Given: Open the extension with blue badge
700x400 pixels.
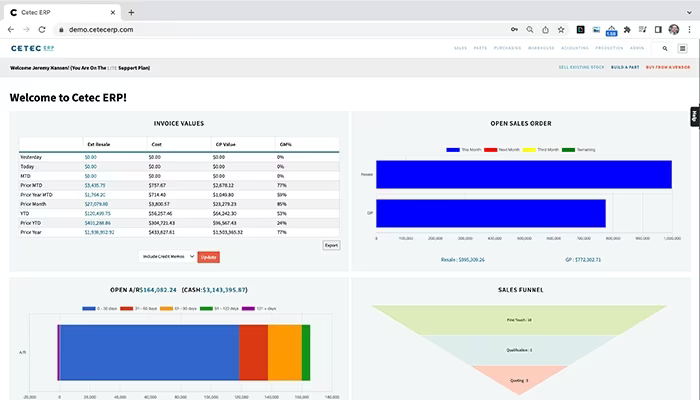Looking at the screenshot, I should (611, 30).
